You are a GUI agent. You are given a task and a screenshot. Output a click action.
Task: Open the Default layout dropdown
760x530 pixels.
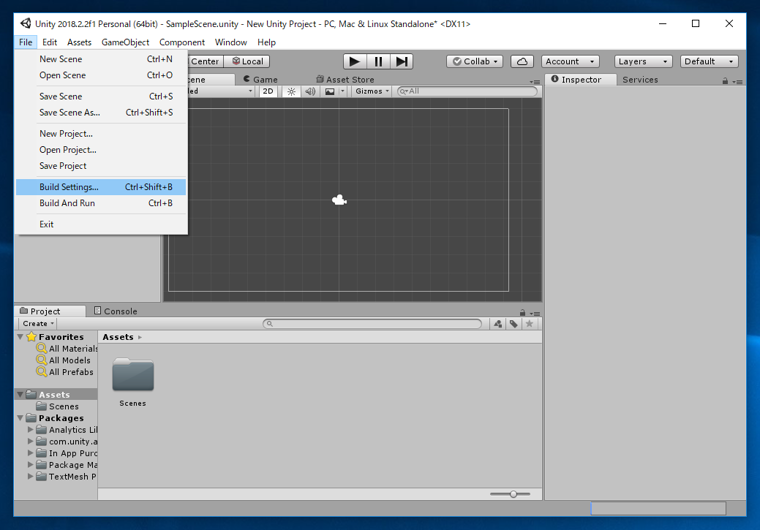pyautogui.click(x=709, y=62)
